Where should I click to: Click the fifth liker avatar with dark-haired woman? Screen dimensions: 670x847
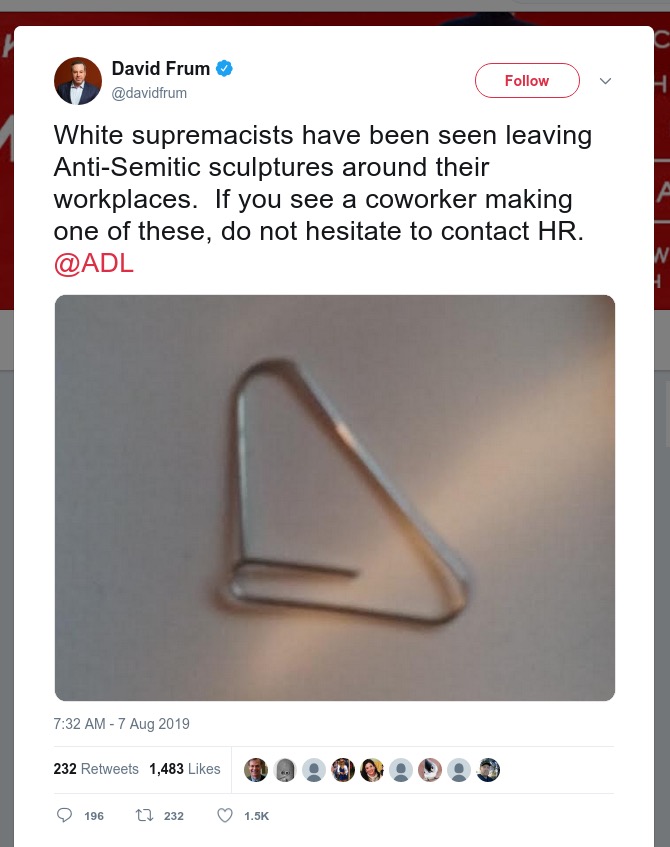coord(372,769)
